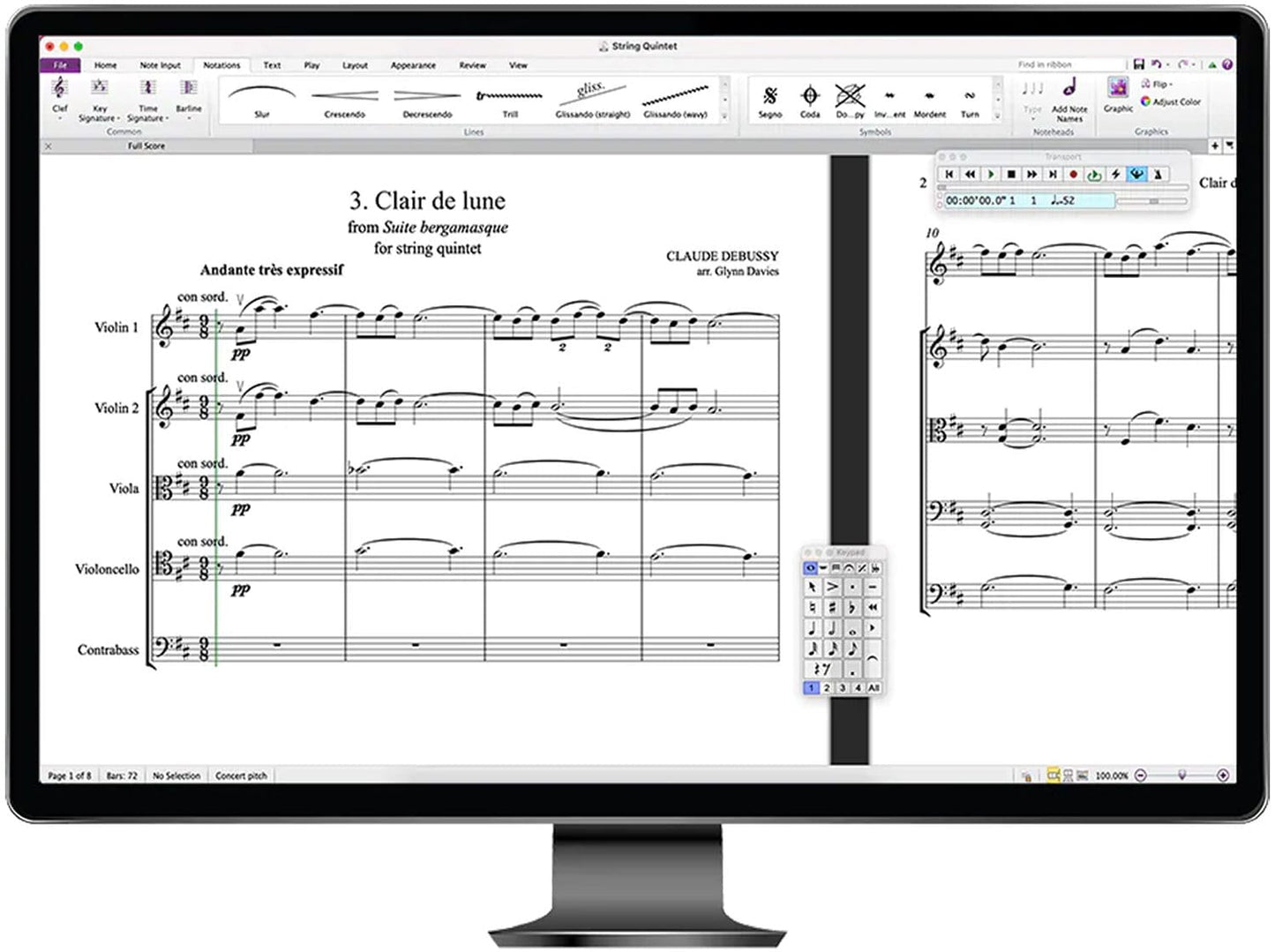Toggle Repeat playback in the Transport
1275x952 pixels.
pos(1092,175)
